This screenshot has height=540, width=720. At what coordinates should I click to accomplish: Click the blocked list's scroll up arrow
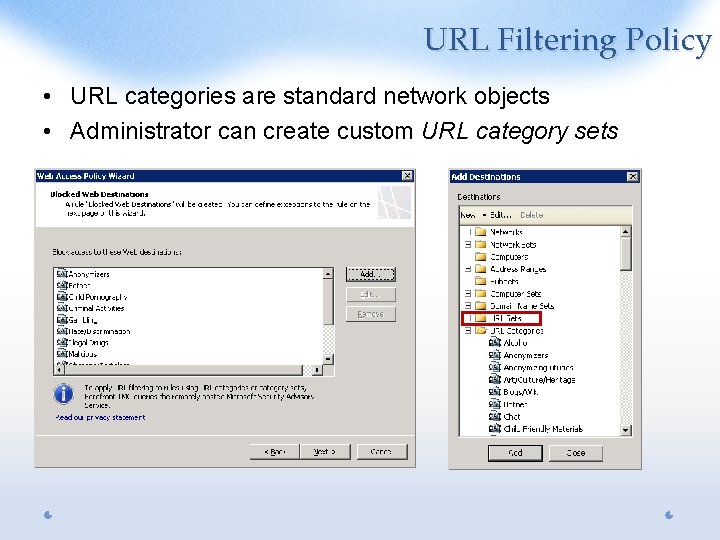[x=328, y=274]
